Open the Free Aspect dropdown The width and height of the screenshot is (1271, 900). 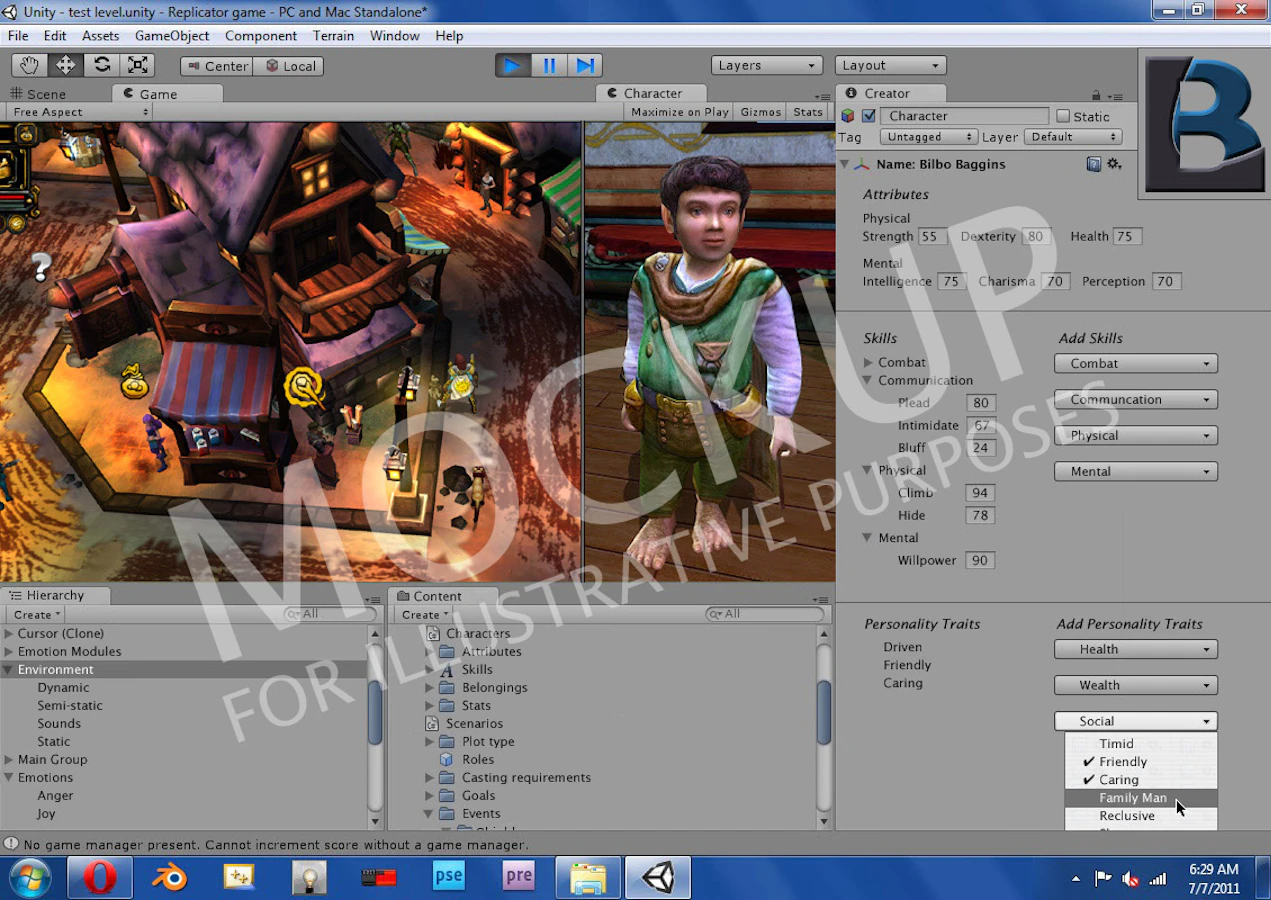[79, 112]
